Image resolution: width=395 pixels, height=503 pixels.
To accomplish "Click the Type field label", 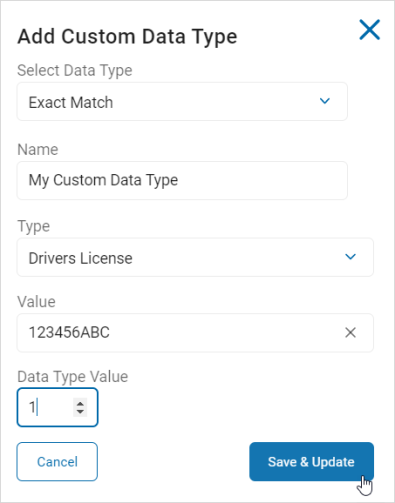I will (33, 227).
